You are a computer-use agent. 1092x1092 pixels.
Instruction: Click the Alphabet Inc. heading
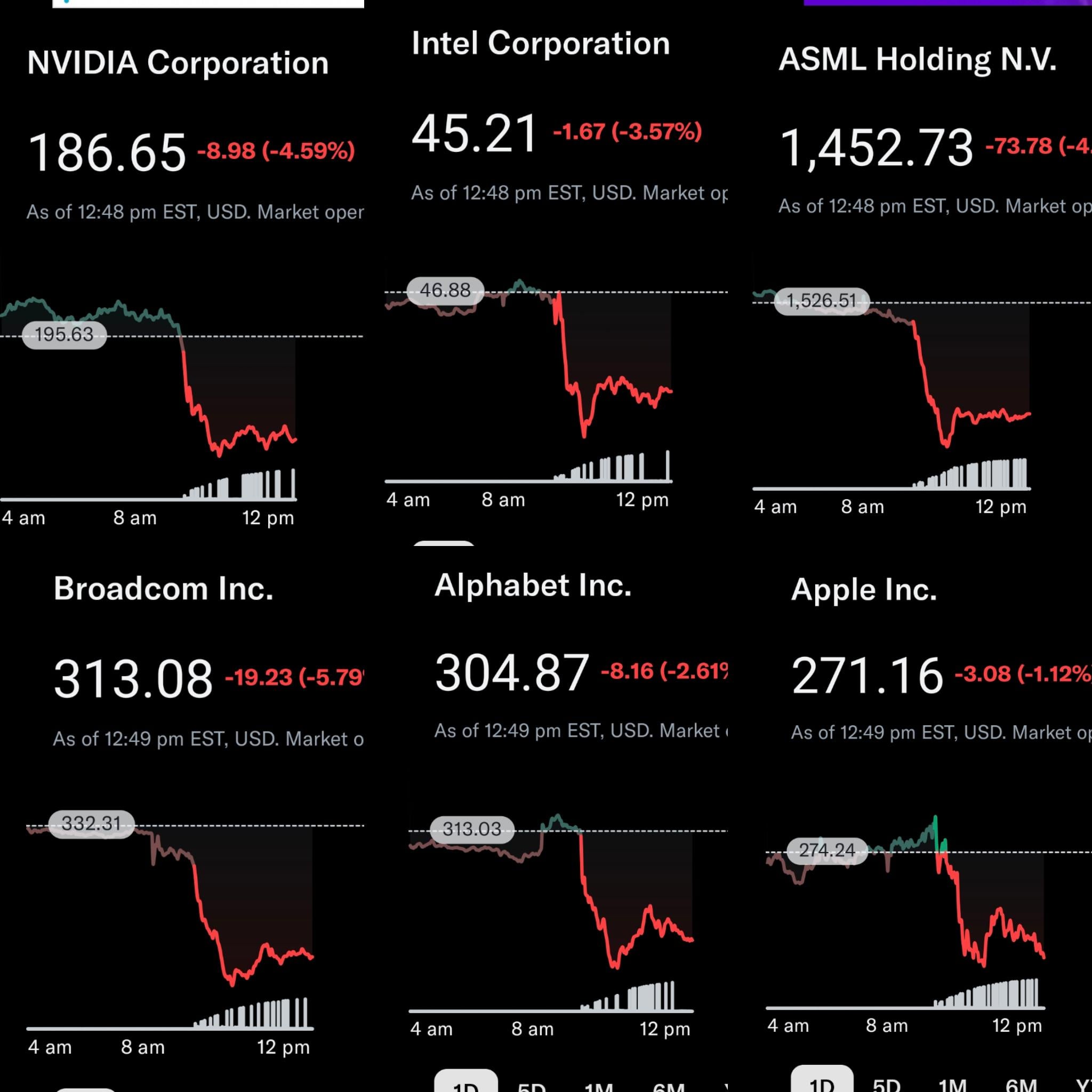[x=533, y=585]
